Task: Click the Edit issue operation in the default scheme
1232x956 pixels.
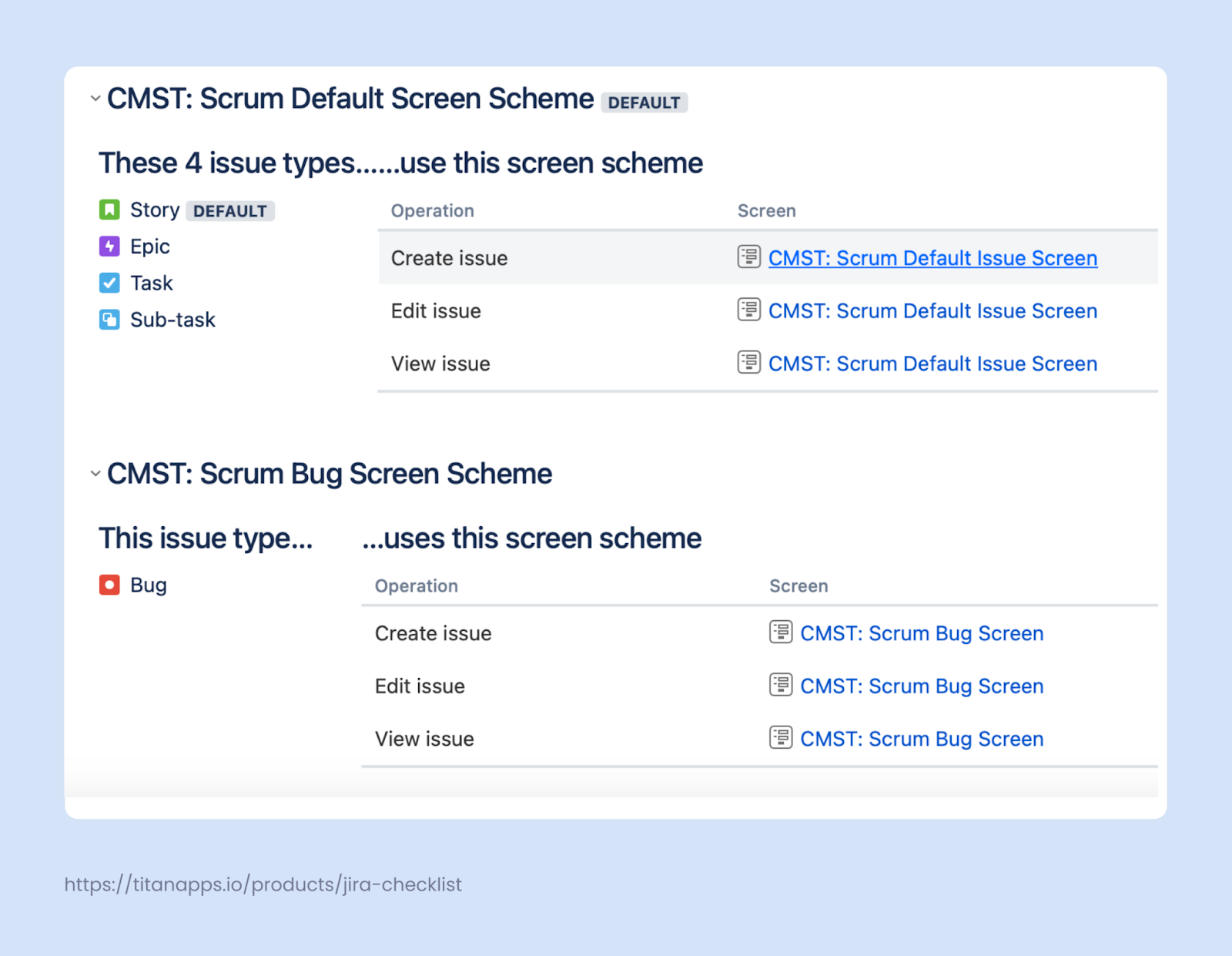Action: pos(436,310)
